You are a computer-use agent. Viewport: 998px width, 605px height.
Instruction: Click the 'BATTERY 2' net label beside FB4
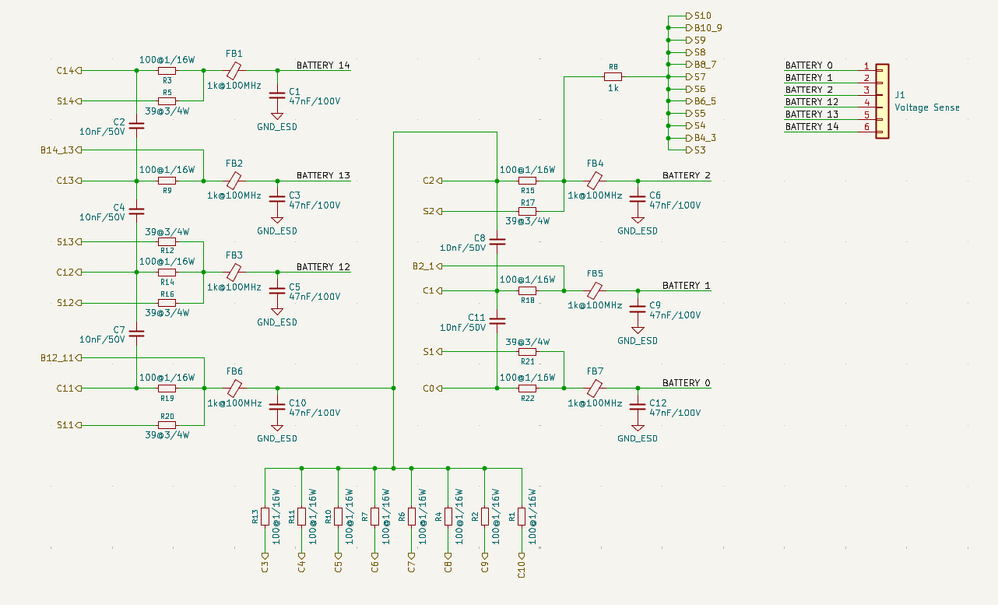(686, 175)
